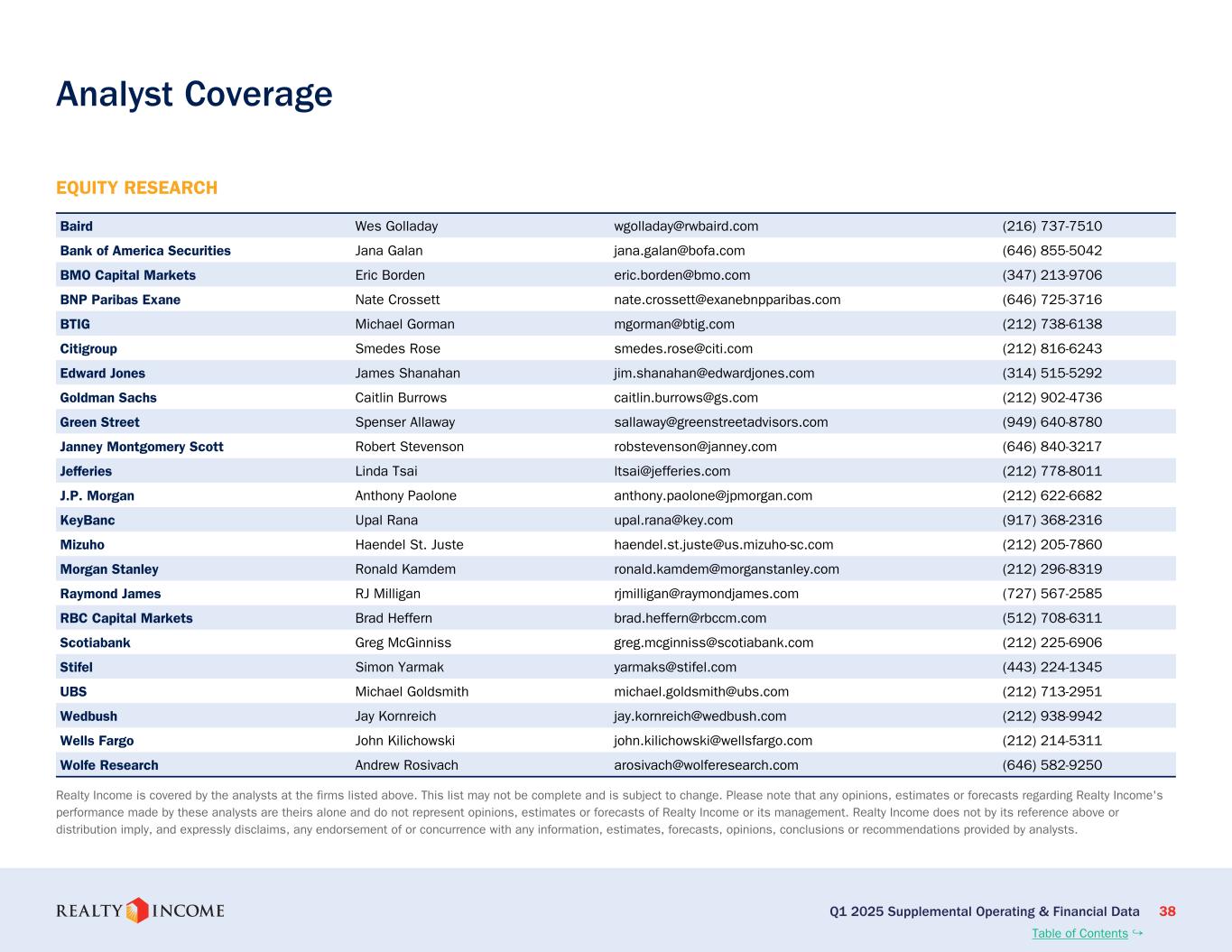
Task: Click the Equity Research section heading
Action: point(136,188)
